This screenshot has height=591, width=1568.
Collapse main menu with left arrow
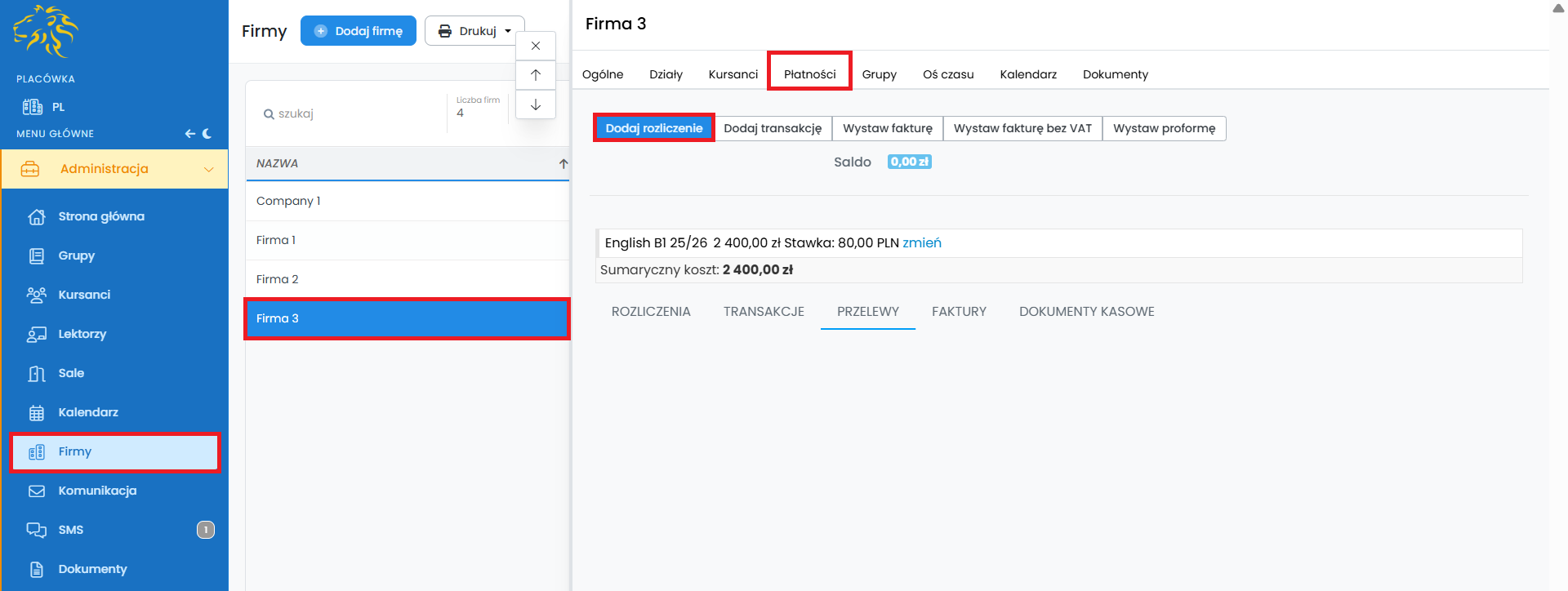click(189, 134)
